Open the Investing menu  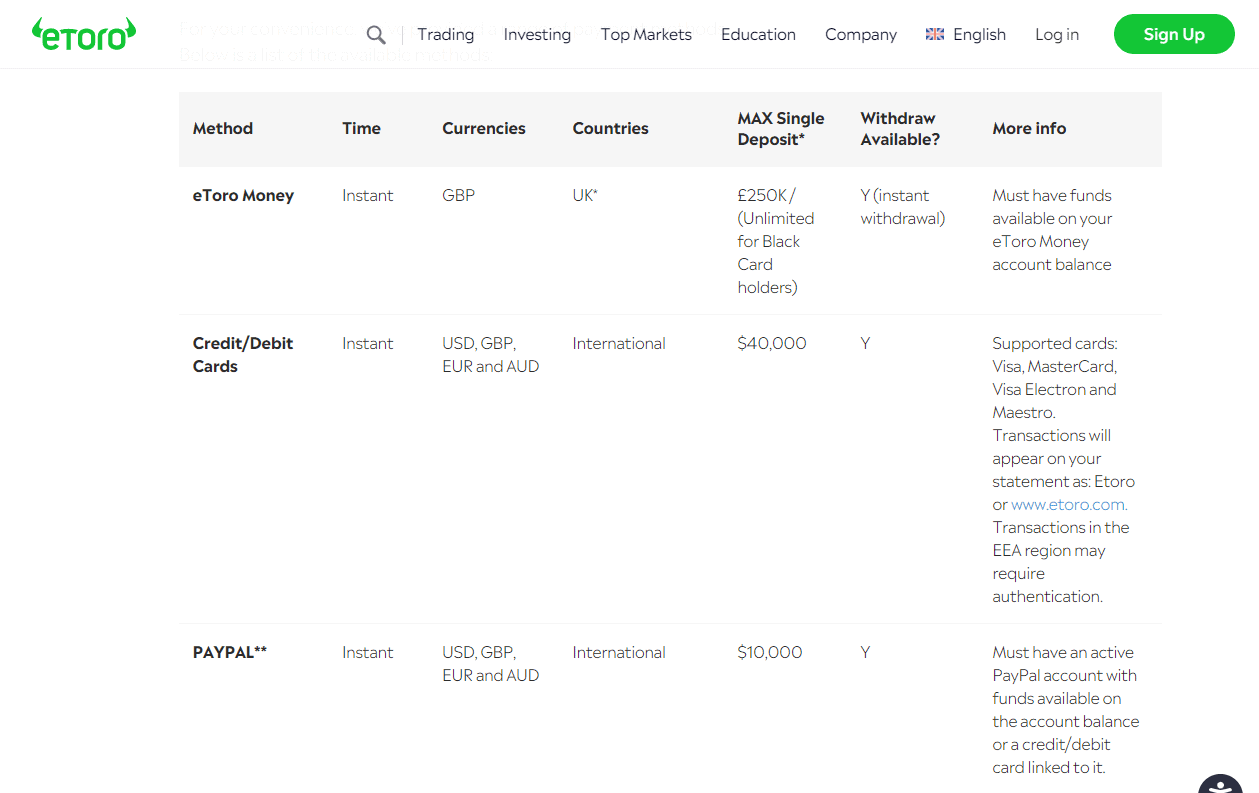tap(537, 34)
